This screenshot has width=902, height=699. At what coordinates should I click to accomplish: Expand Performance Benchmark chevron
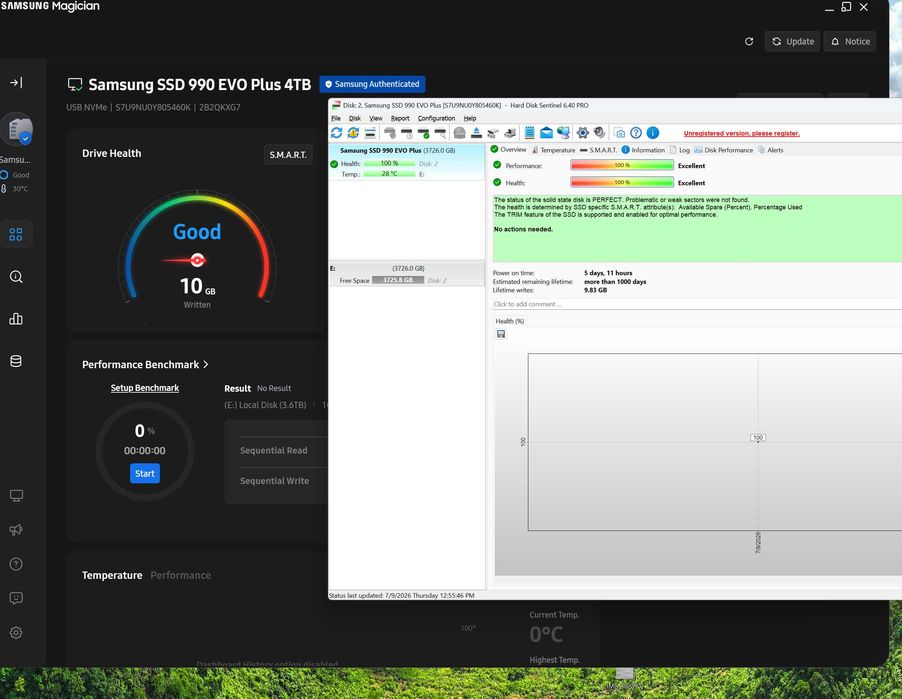tap(206, 364)
